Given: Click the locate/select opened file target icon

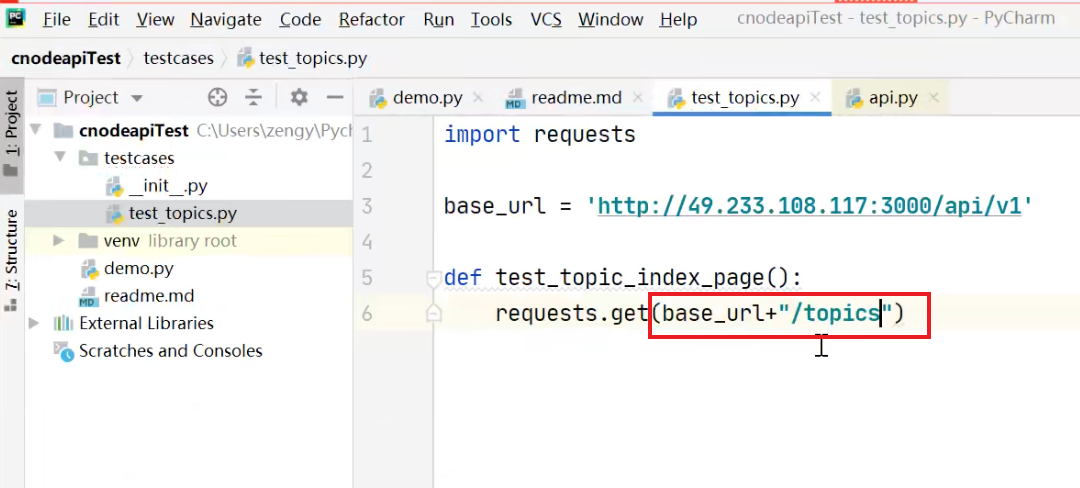Looking at the screenshot, I should coord(218,98).
